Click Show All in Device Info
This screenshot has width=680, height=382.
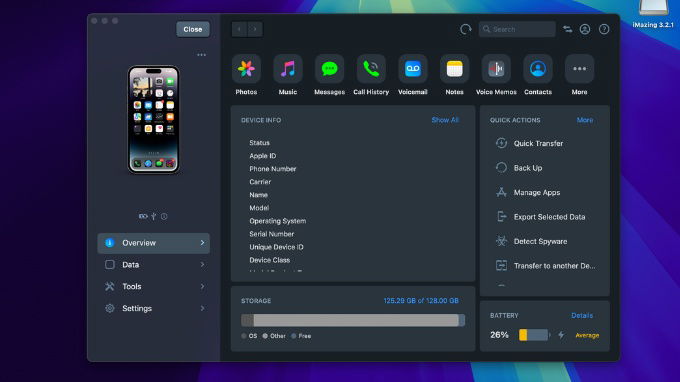tap(445, 120)
